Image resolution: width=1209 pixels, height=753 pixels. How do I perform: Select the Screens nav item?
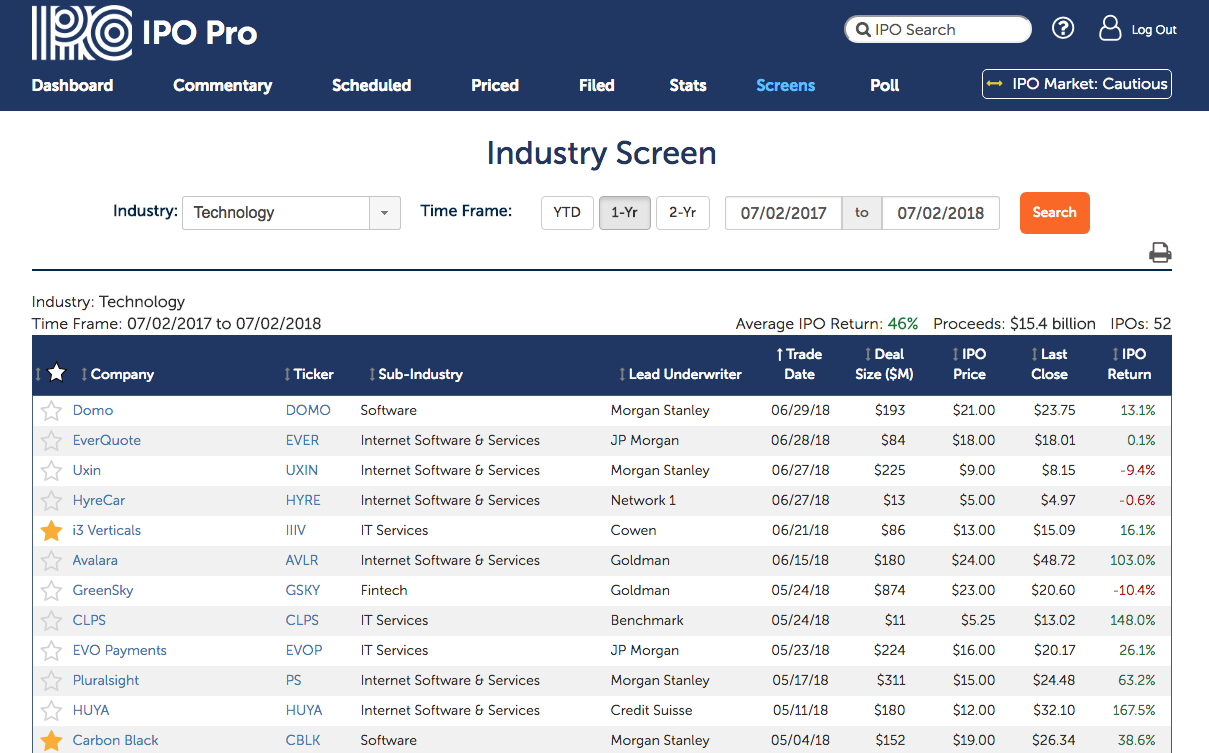pos(785,85)
